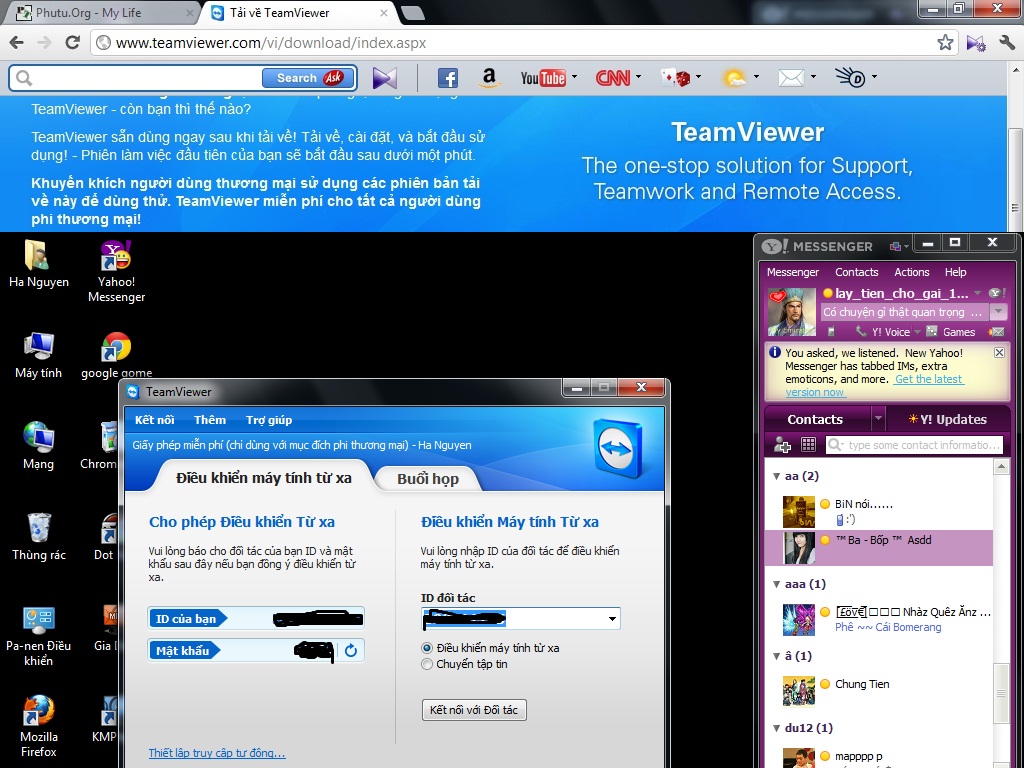Click the Y! Voice phone icon
This screenshot has width=1024, height=768.
[862, 332]
